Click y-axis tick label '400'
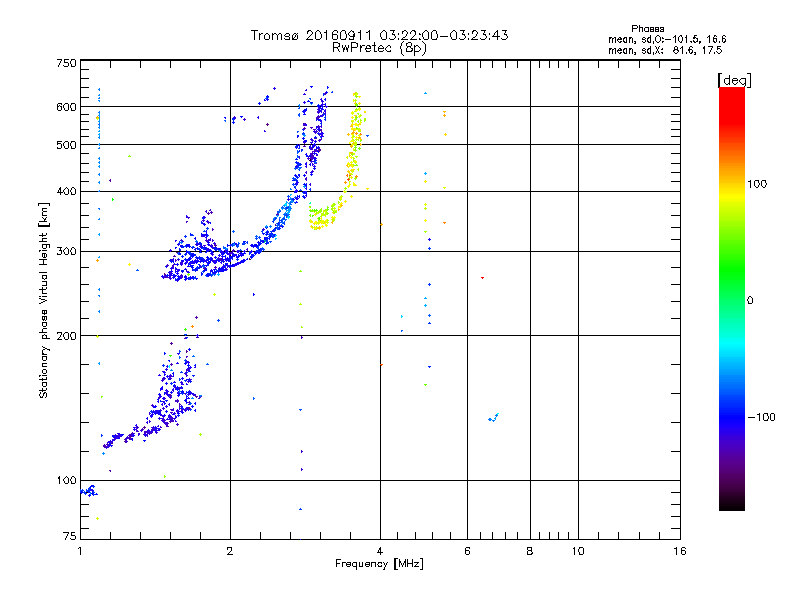This screenshot has width=800, height=600. [66, 191]
